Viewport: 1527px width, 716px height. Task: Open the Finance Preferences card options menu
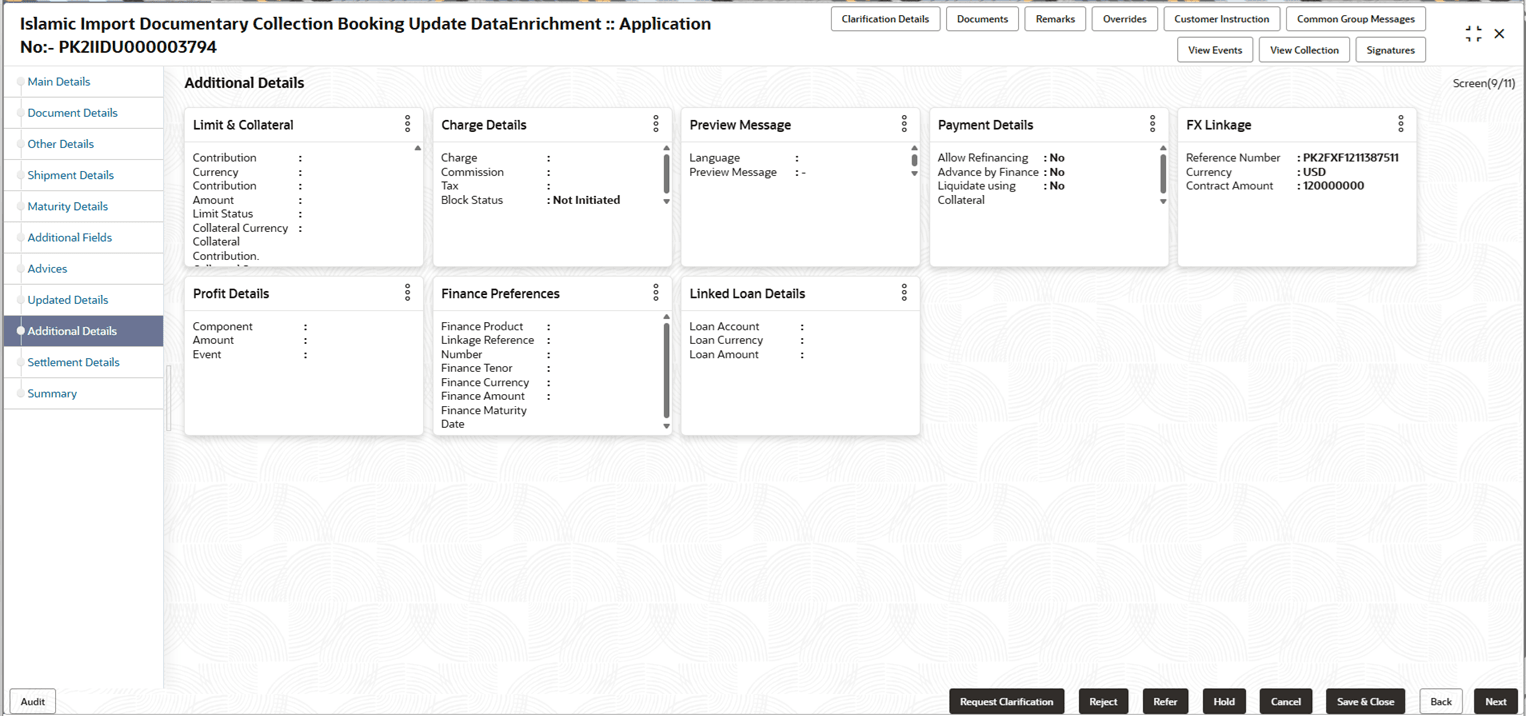(655, 292)
